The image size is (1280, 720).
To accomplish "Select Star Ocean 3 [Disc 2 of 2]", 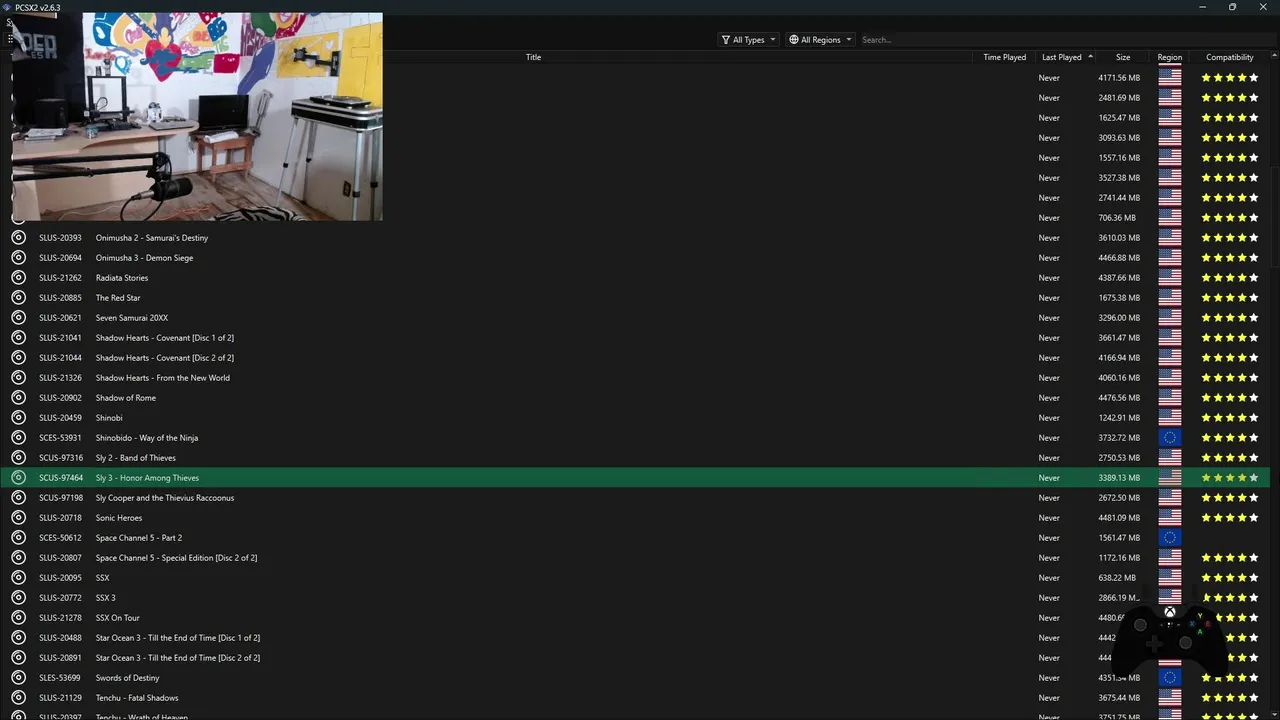I will [178, 658].
